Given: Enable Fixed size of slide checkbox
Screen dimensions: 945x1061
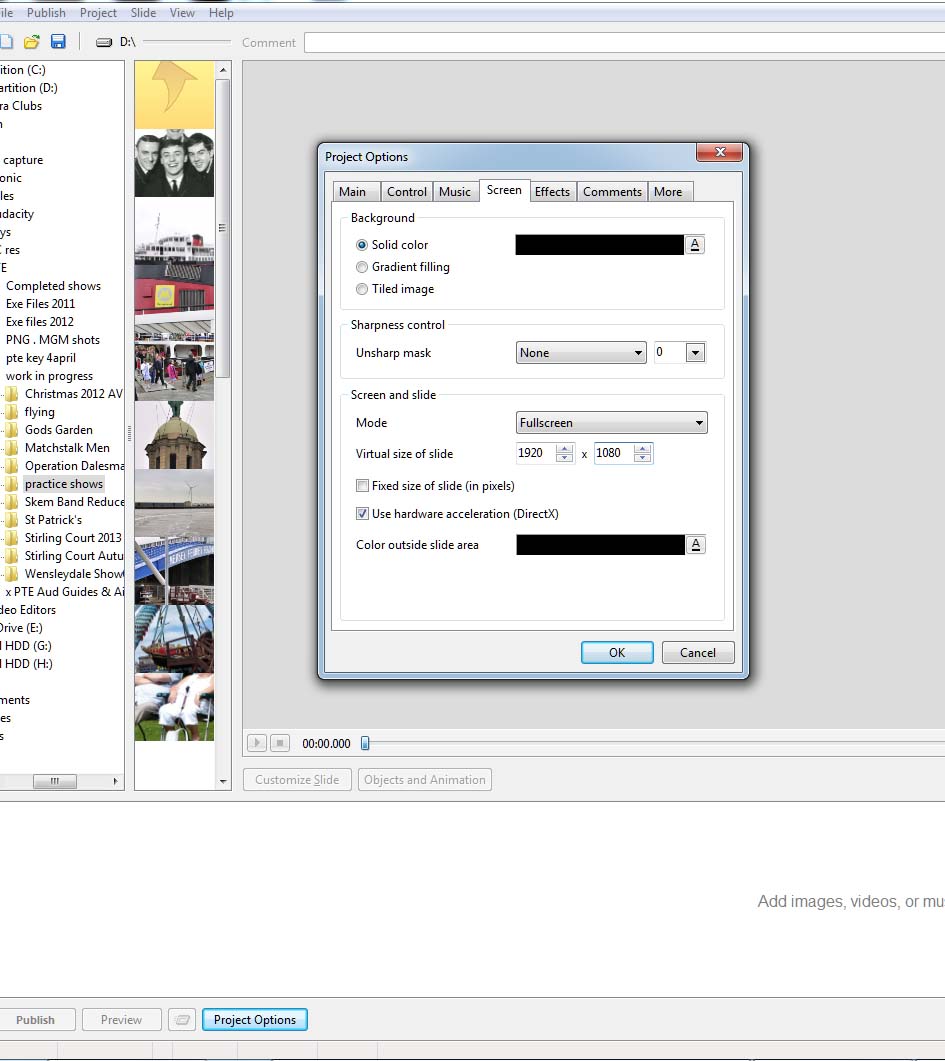Looking at the screenshot, I should coord(363,486).
